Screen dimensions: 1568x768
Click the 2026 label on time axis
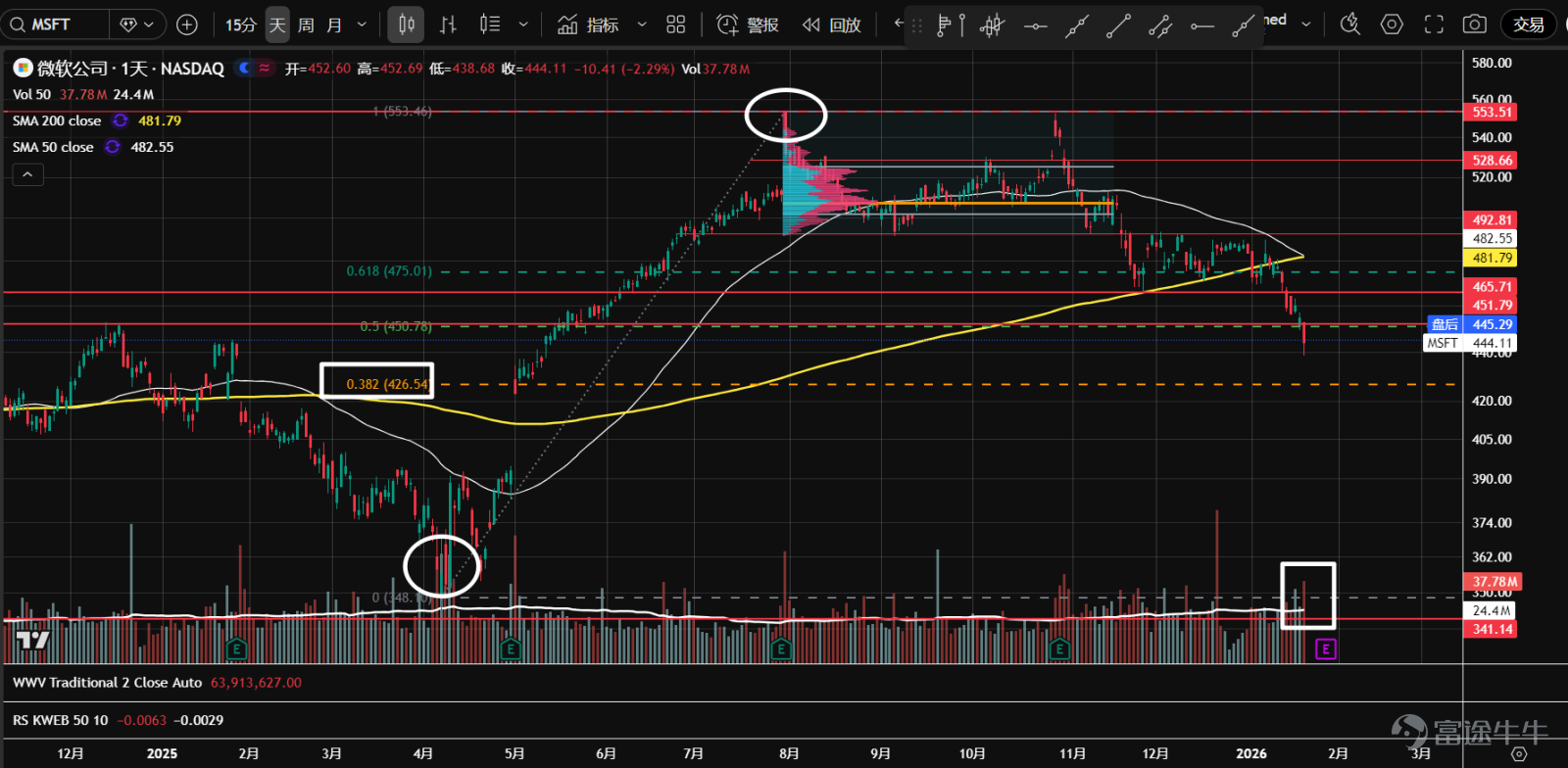pyautogui.click(x=1251, y=753)
